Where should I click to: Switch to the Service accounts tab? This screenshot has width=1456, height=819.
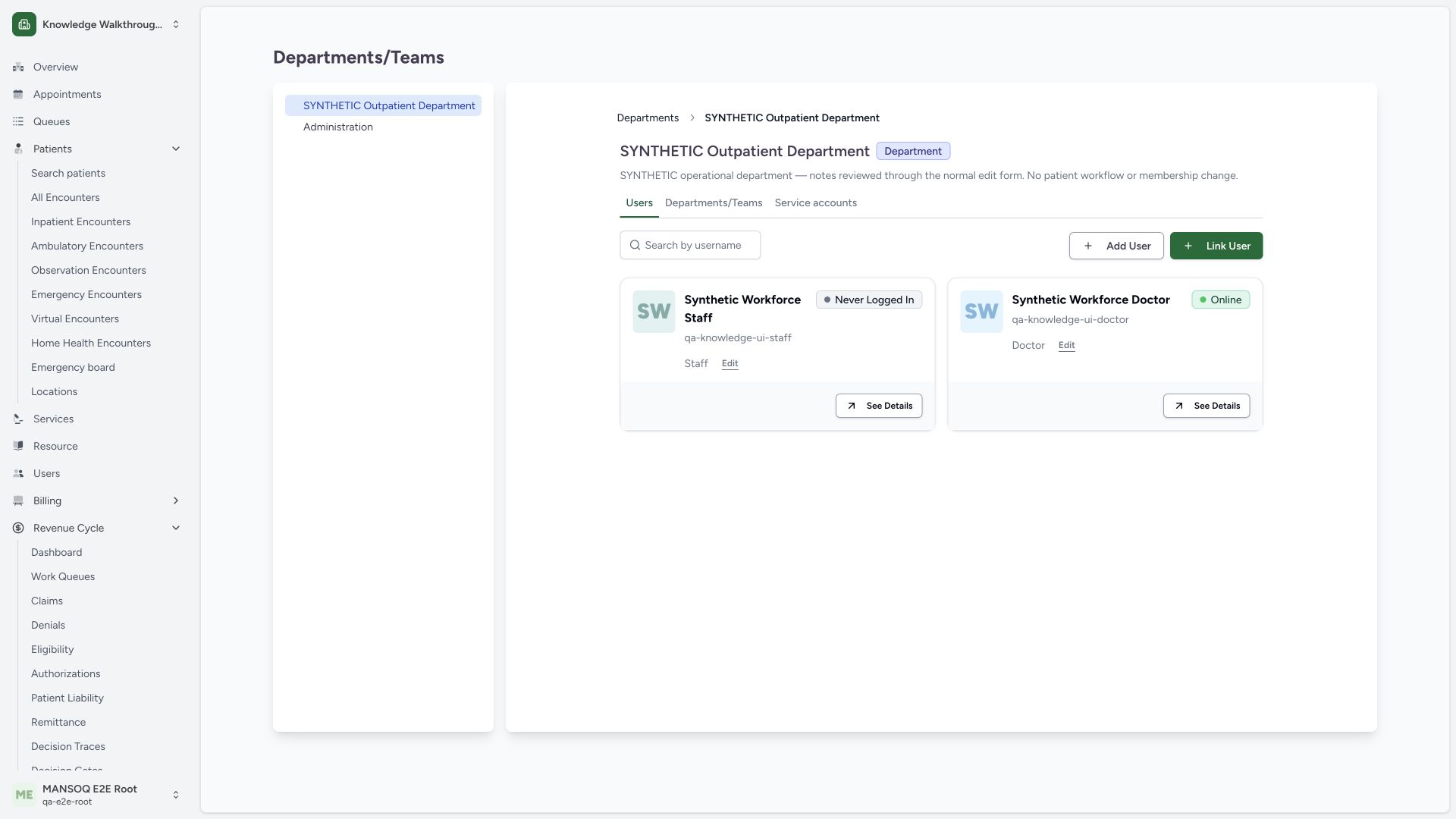tap(815, 203)
